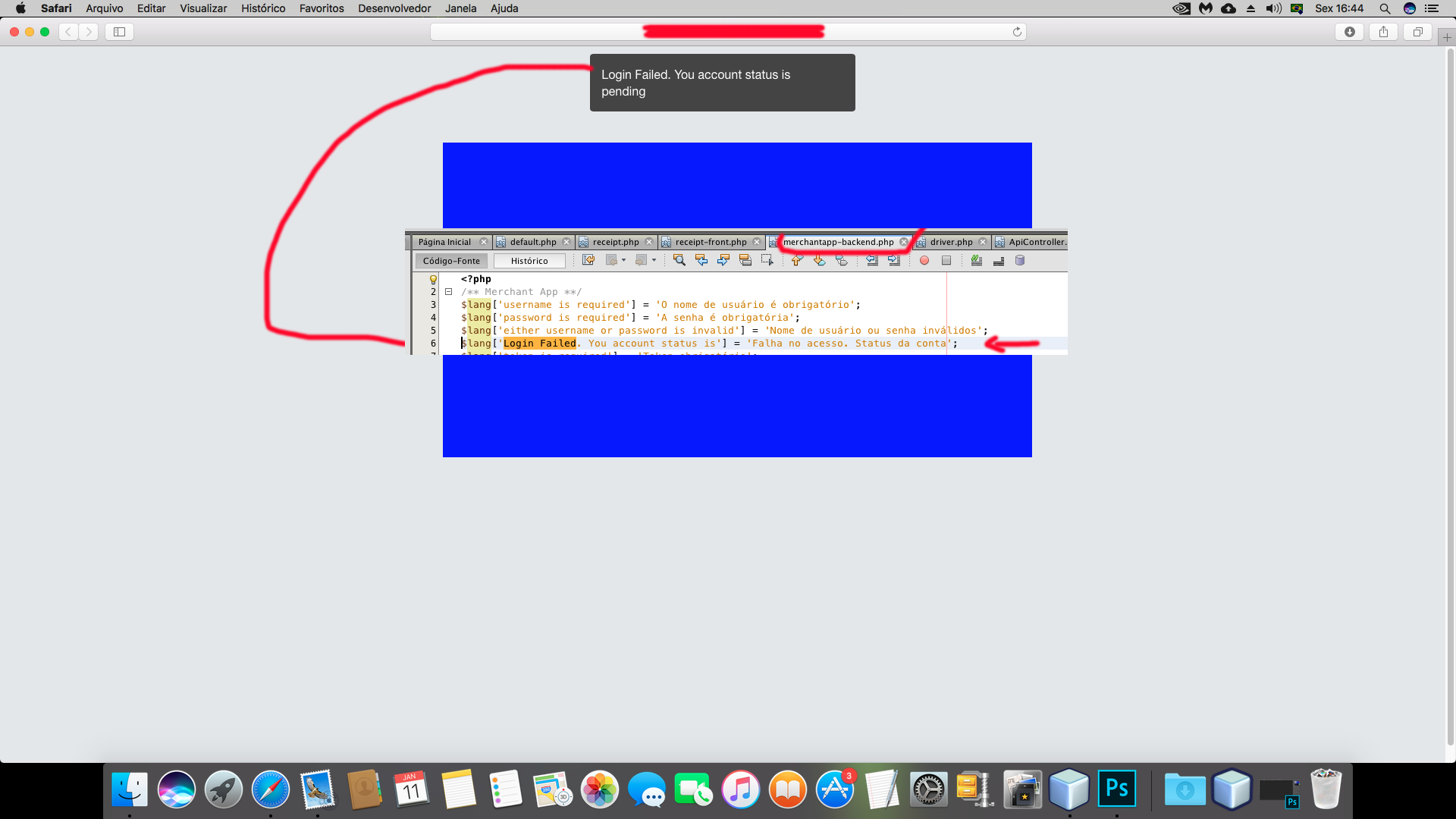
Task: Expand the Visualizar menu
Action: click(x=202, y=8)
